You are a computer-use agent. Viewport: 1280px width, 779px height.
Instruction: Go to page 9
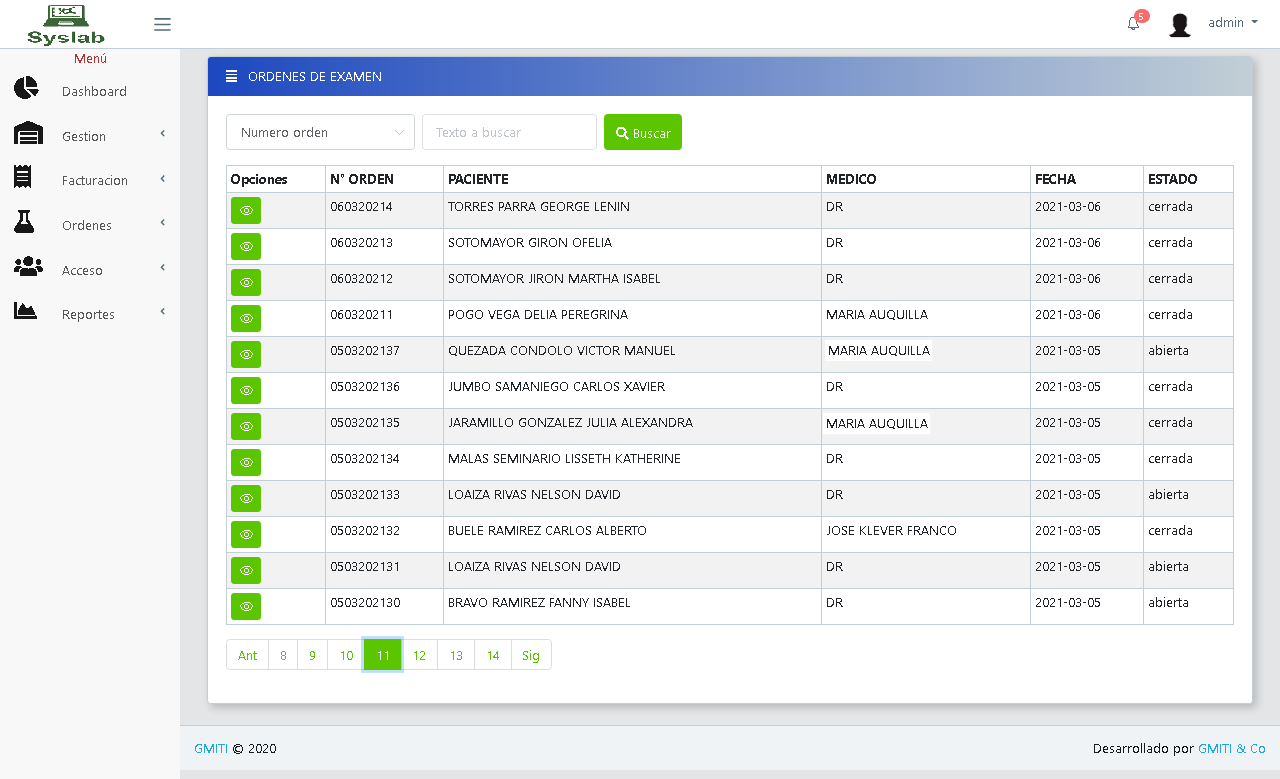312,655
